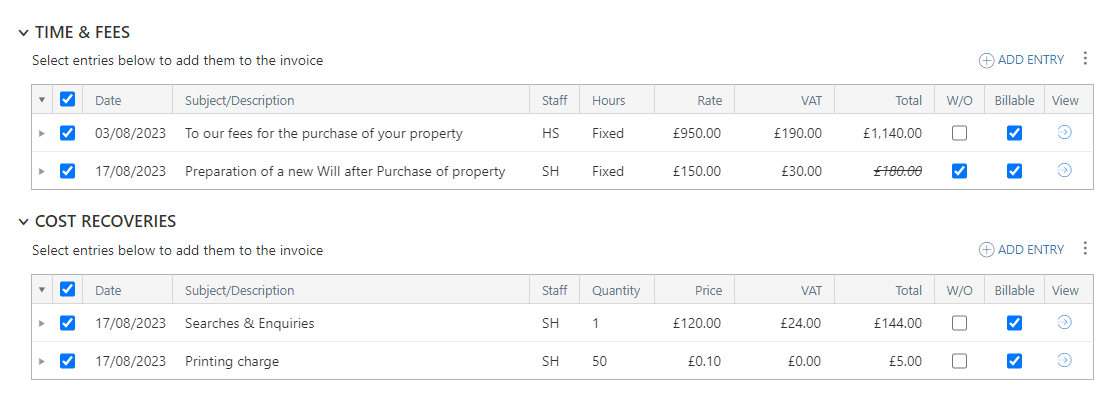Open view icon for property purchase fees entry
Screen dimensions: 1115x411
point(1065,132)
